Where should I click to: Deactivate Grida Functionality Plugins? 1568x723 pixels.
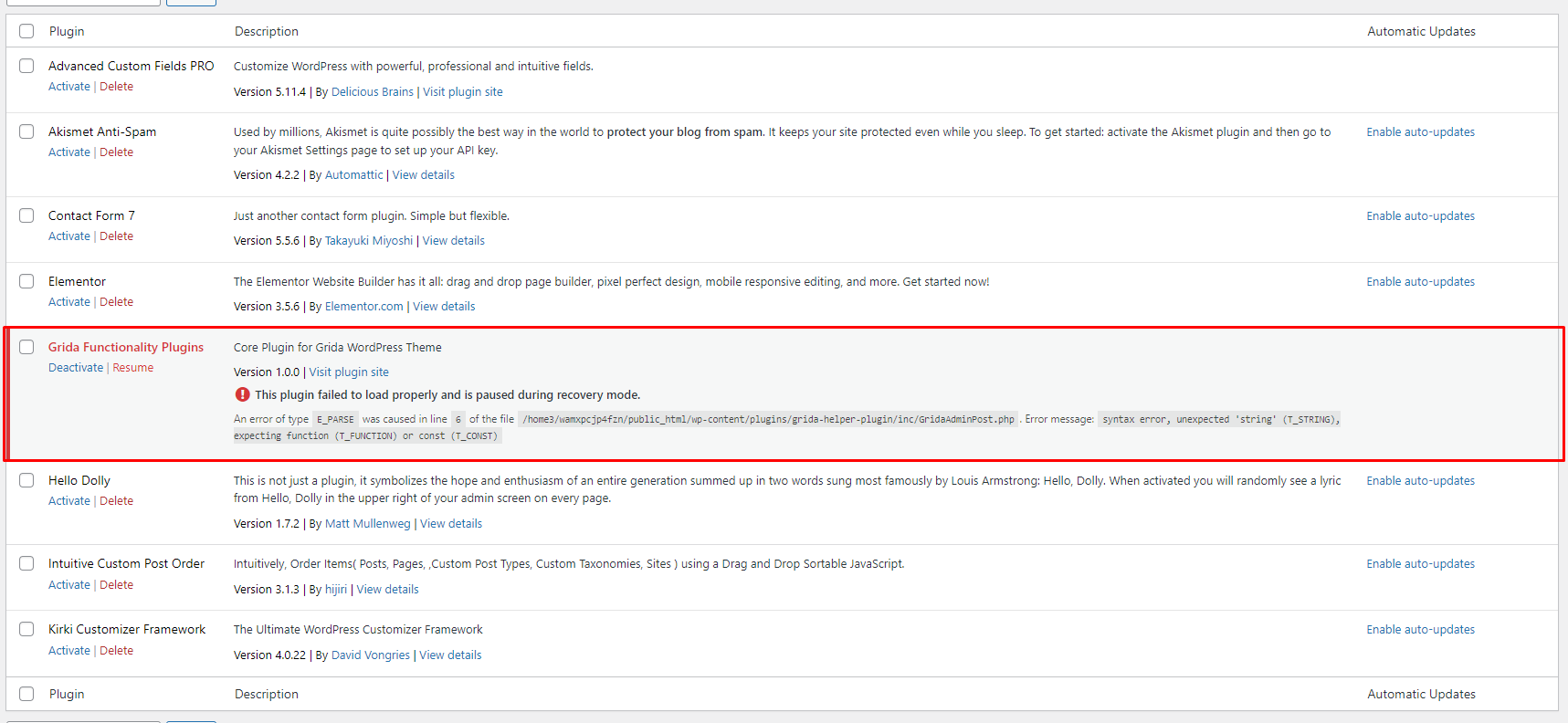tap(76, 368)
